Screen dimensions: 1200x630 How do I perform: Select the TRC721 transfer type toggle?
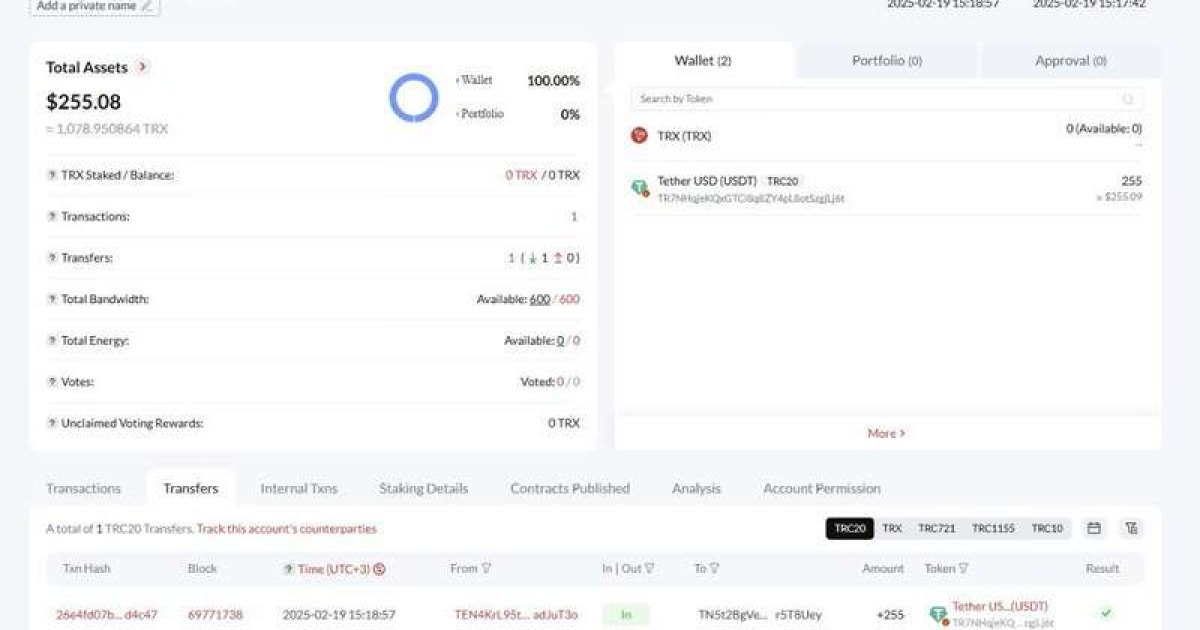tap(937, 528)
